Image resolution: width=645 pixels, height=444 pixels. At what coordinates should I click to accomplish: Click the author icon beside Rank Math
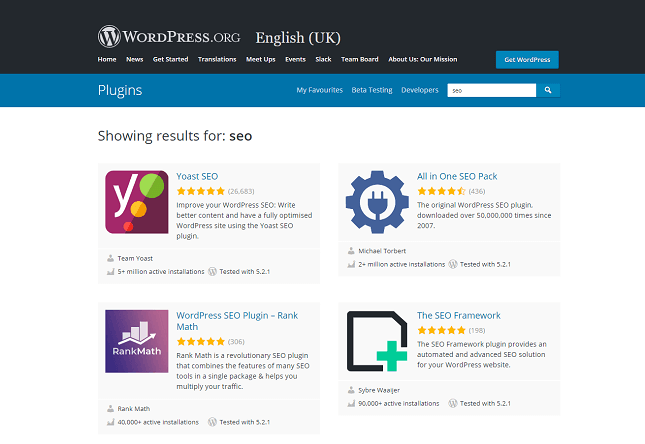[x=110, y=409]
